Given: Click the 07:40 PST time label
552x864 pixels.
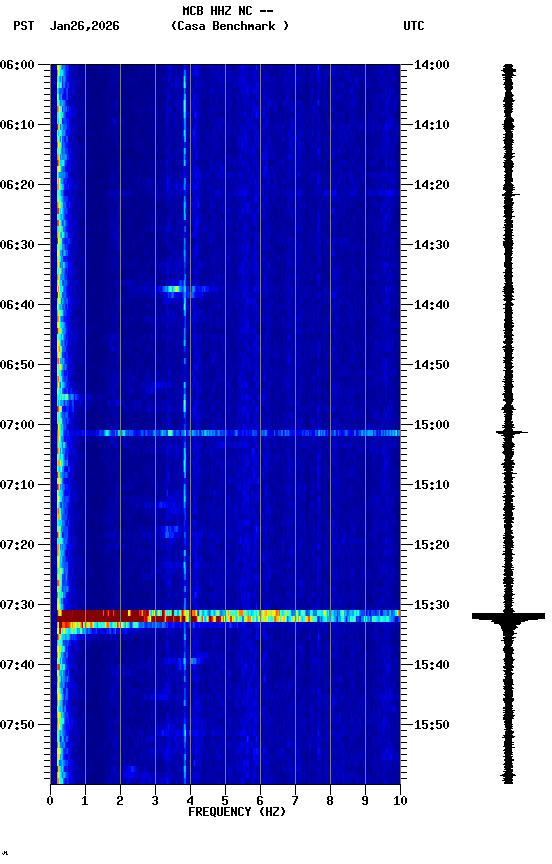Looking at the screenshot, I should pyautogui.click(x=17, y=666).
